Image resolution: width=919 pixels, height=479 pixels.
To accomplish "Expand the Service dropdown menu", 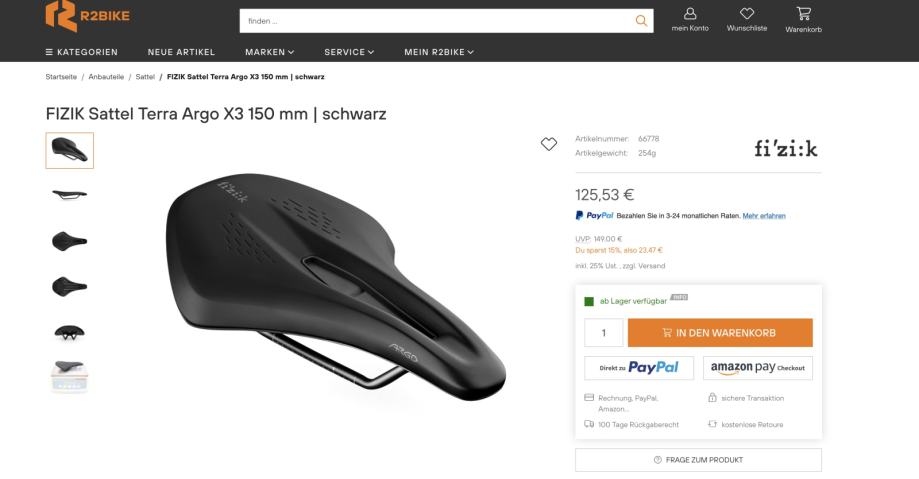I will [348, 52].
